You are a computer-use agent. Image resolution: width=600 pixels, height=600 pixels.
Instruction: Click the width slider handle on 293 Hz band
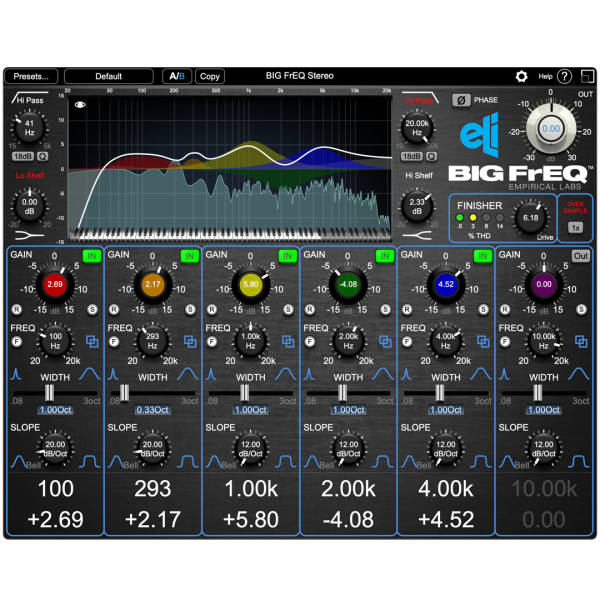pos(124,393)
